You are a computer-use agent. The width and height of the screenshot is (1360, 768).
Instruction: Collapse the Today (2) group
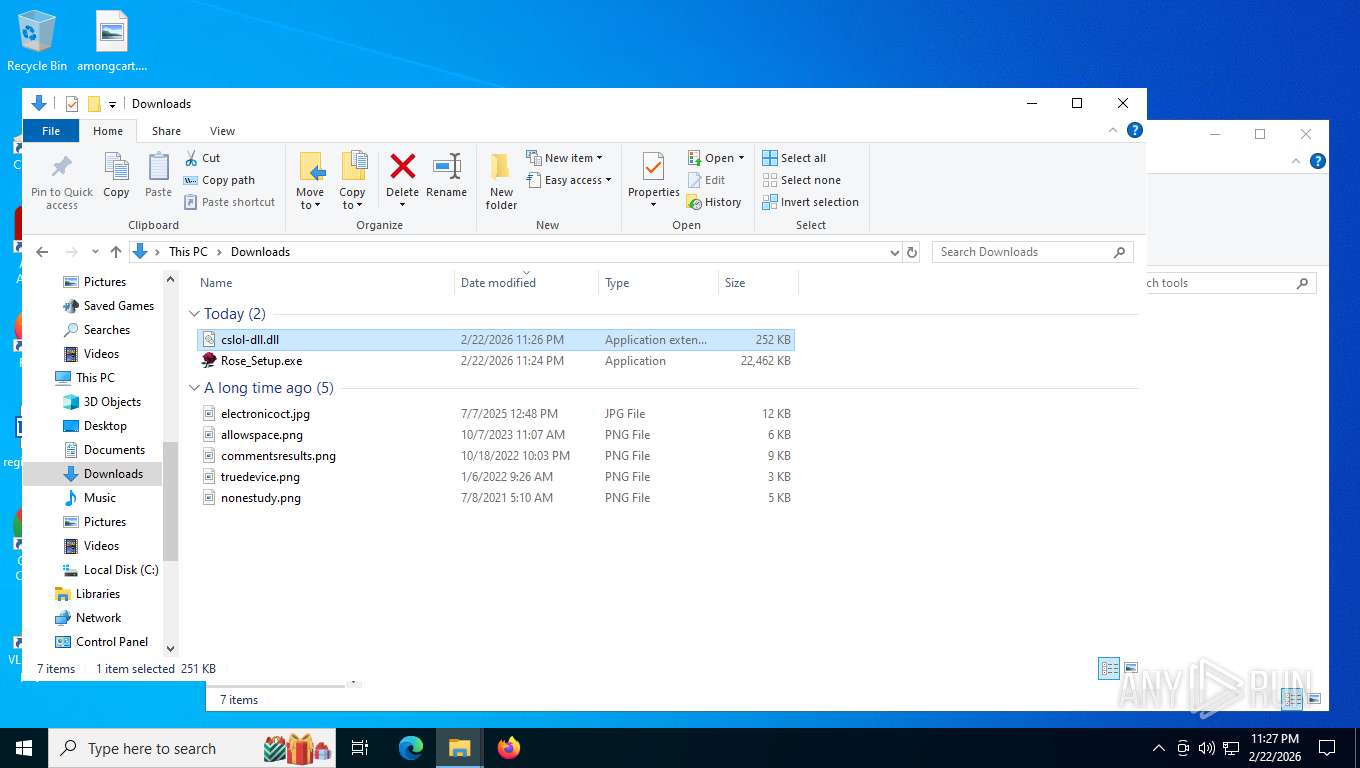[x=195, y=314]
